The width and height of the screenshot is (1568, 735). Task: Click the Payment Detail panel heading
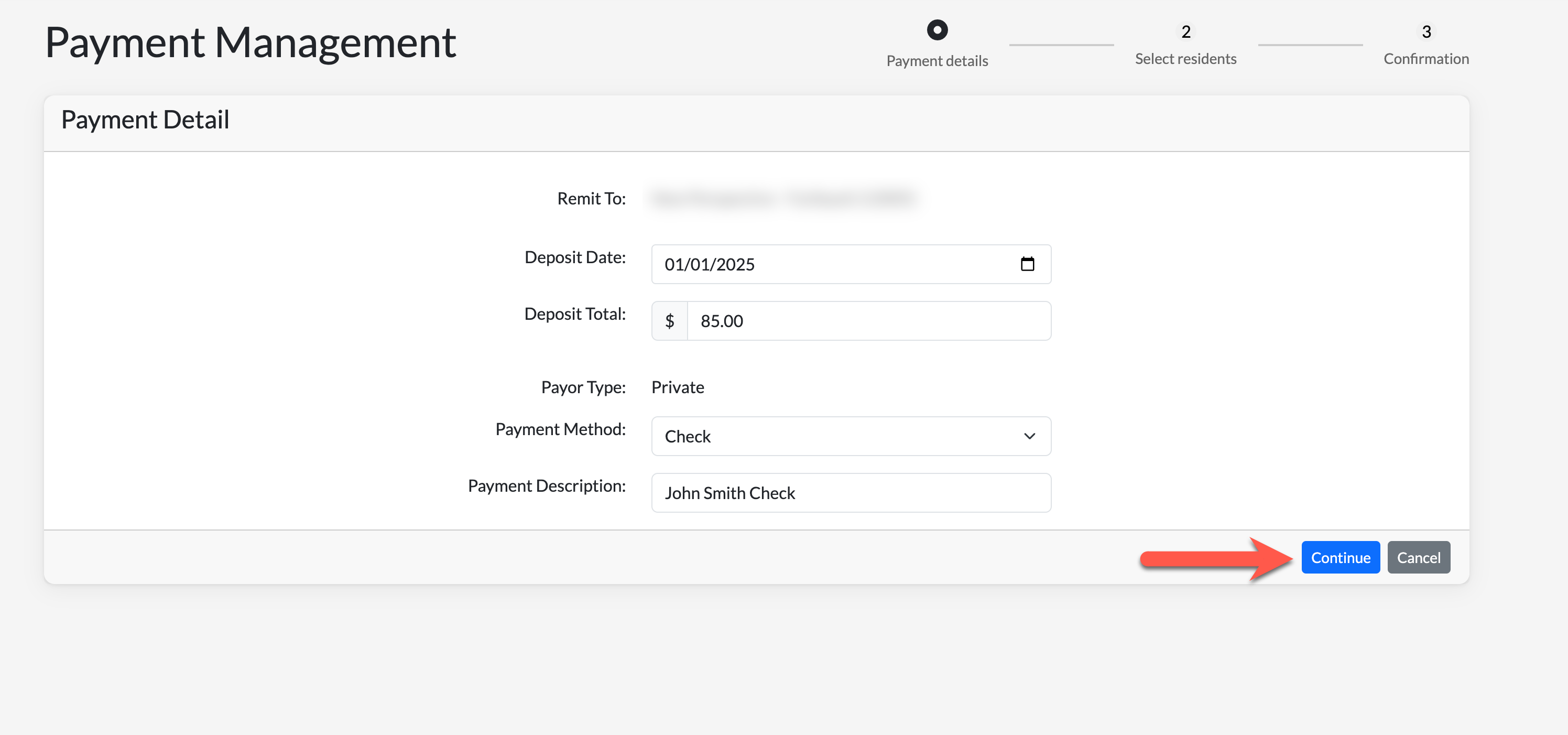coord(145,120)
